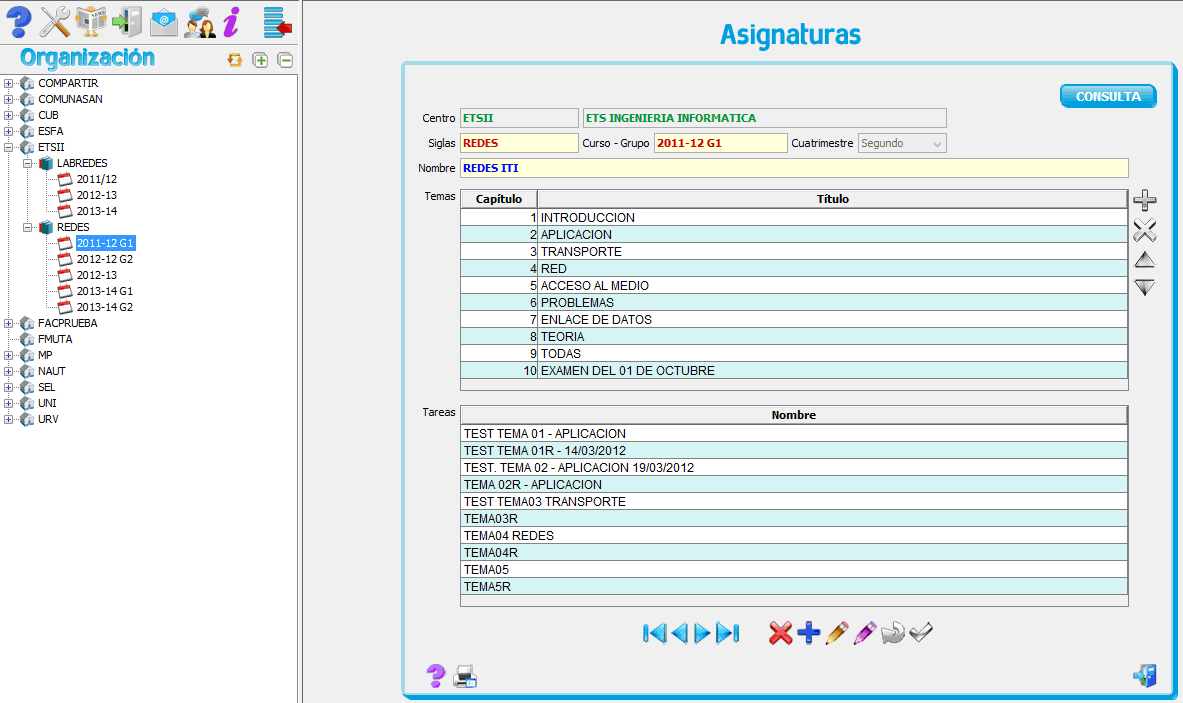This screenshot has height=703, width=1183.
Task: Go to the first record
Action: pos(654,633)
